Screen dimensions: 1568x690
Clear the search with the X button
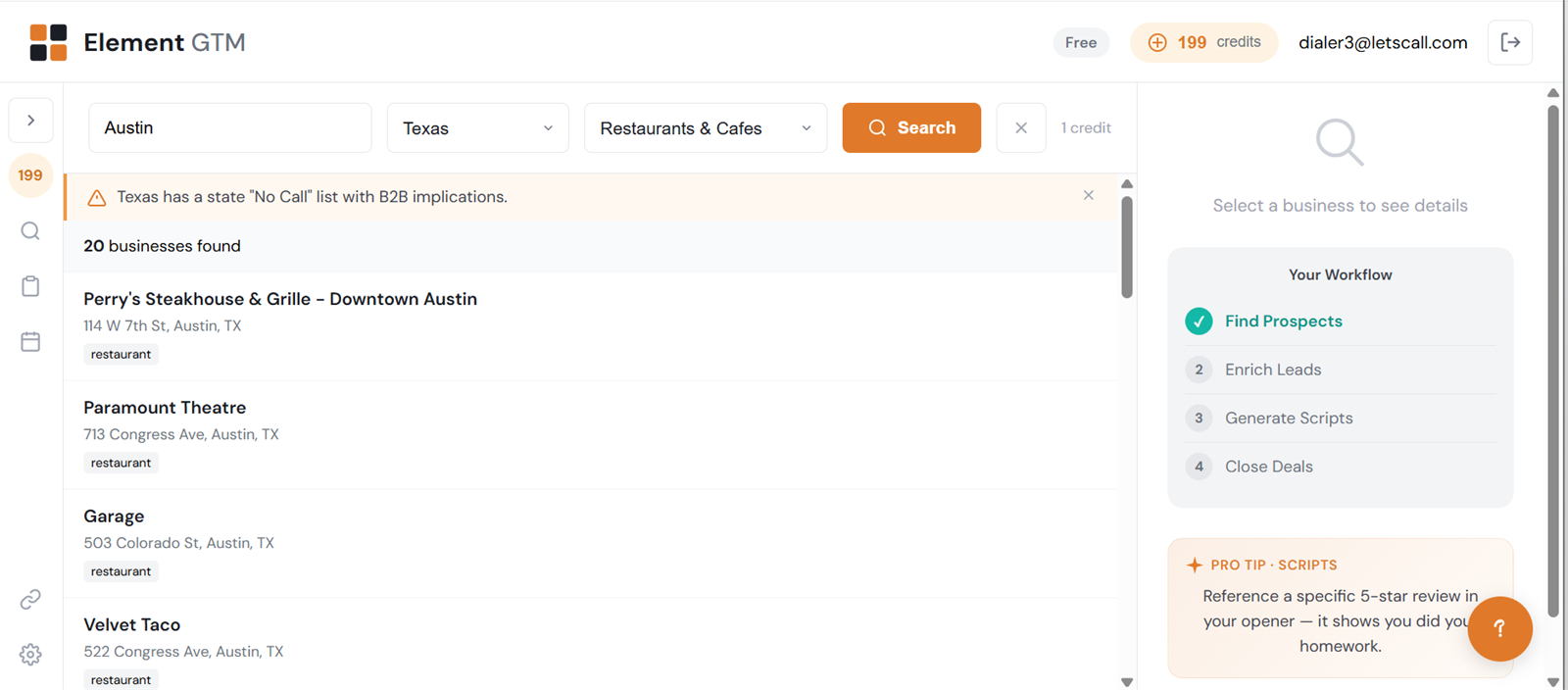[x=1020, y=128]
